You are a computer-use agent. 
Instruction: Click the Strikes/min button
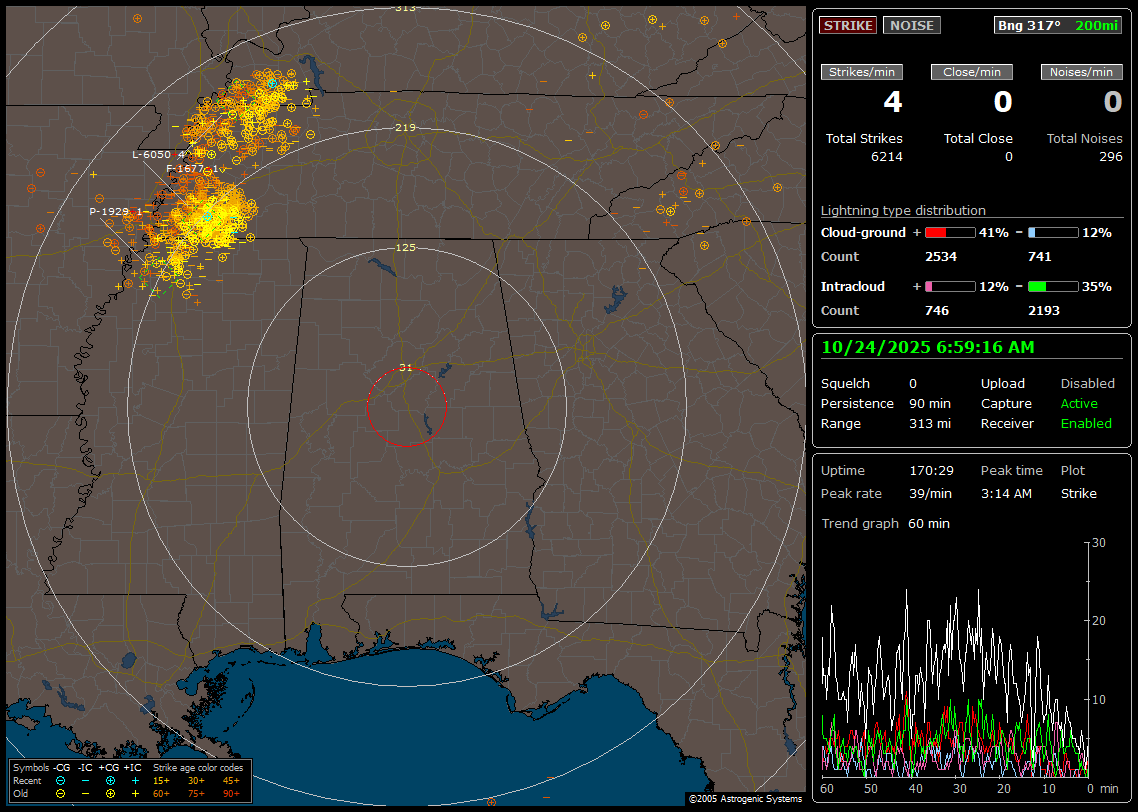(862, 72)
